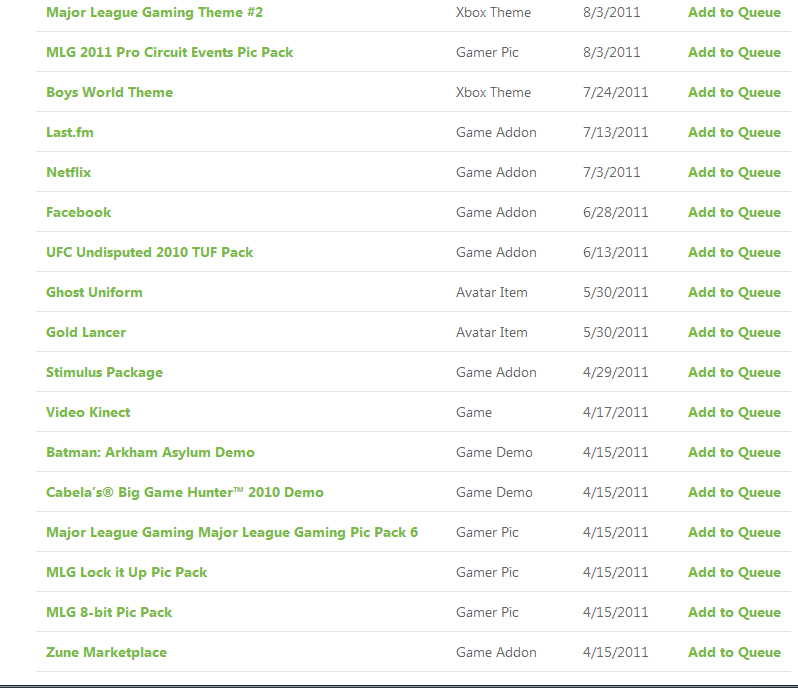Add Ghost Uniform to queue
This screenshot has height=688, width=798.
pos(734,292)
